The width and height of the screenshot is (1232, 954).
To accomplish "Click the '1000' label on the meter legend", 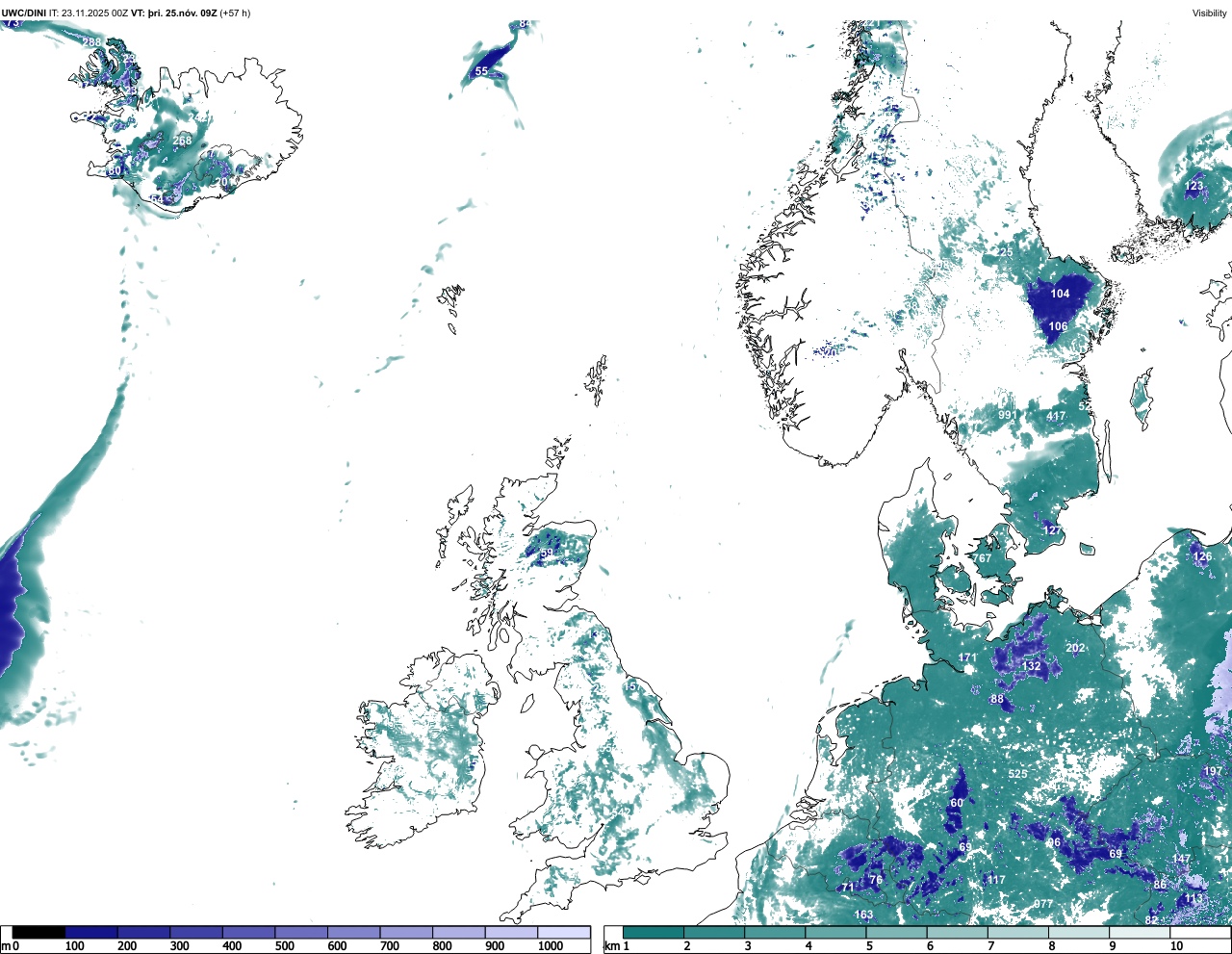I will pos(551,946).
